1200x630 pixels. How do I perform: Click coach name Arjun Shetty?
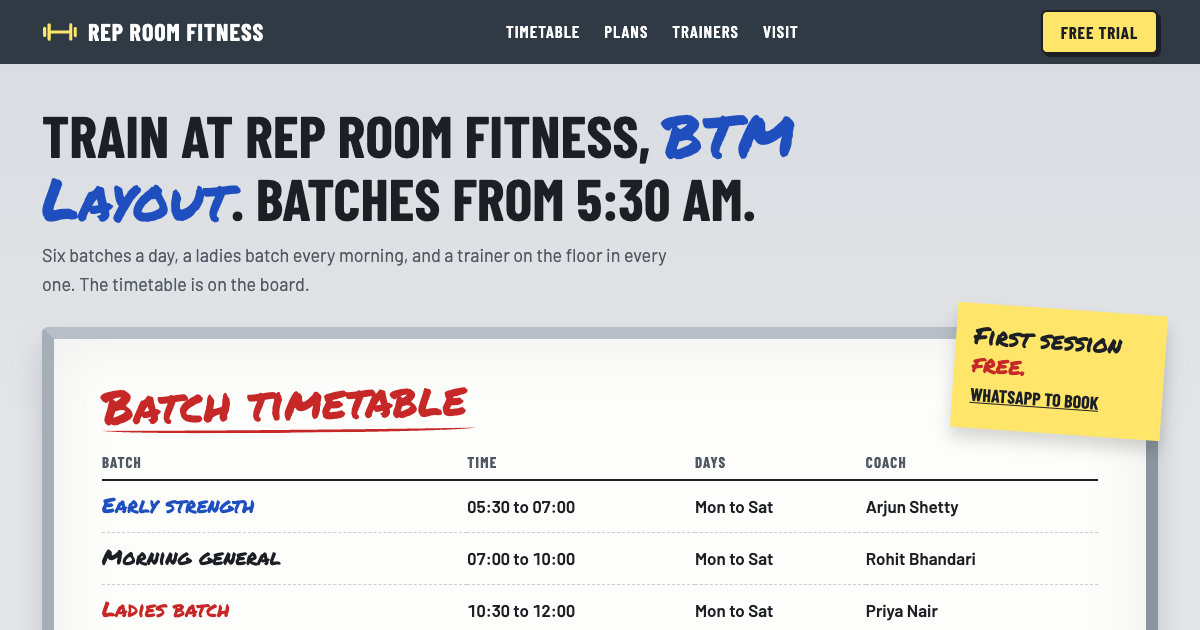pos(912,507)
